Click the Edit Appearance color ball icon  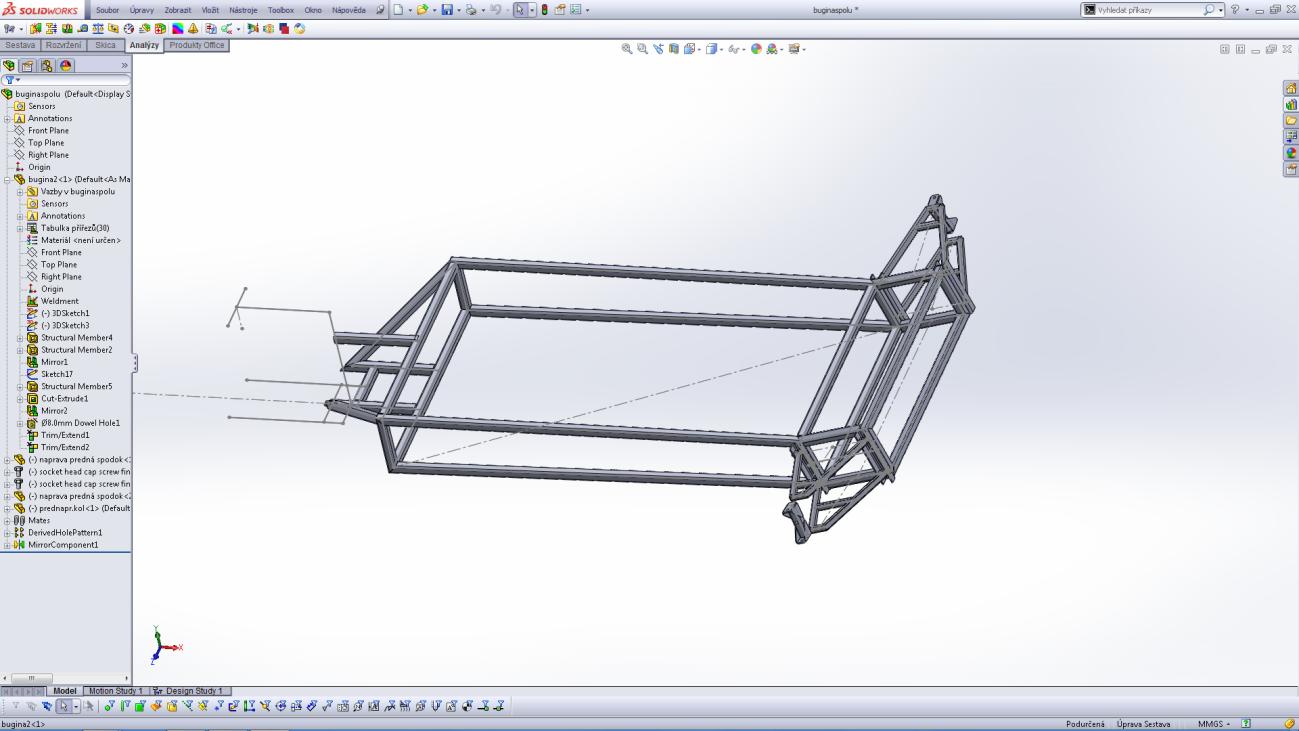(756, 48)
